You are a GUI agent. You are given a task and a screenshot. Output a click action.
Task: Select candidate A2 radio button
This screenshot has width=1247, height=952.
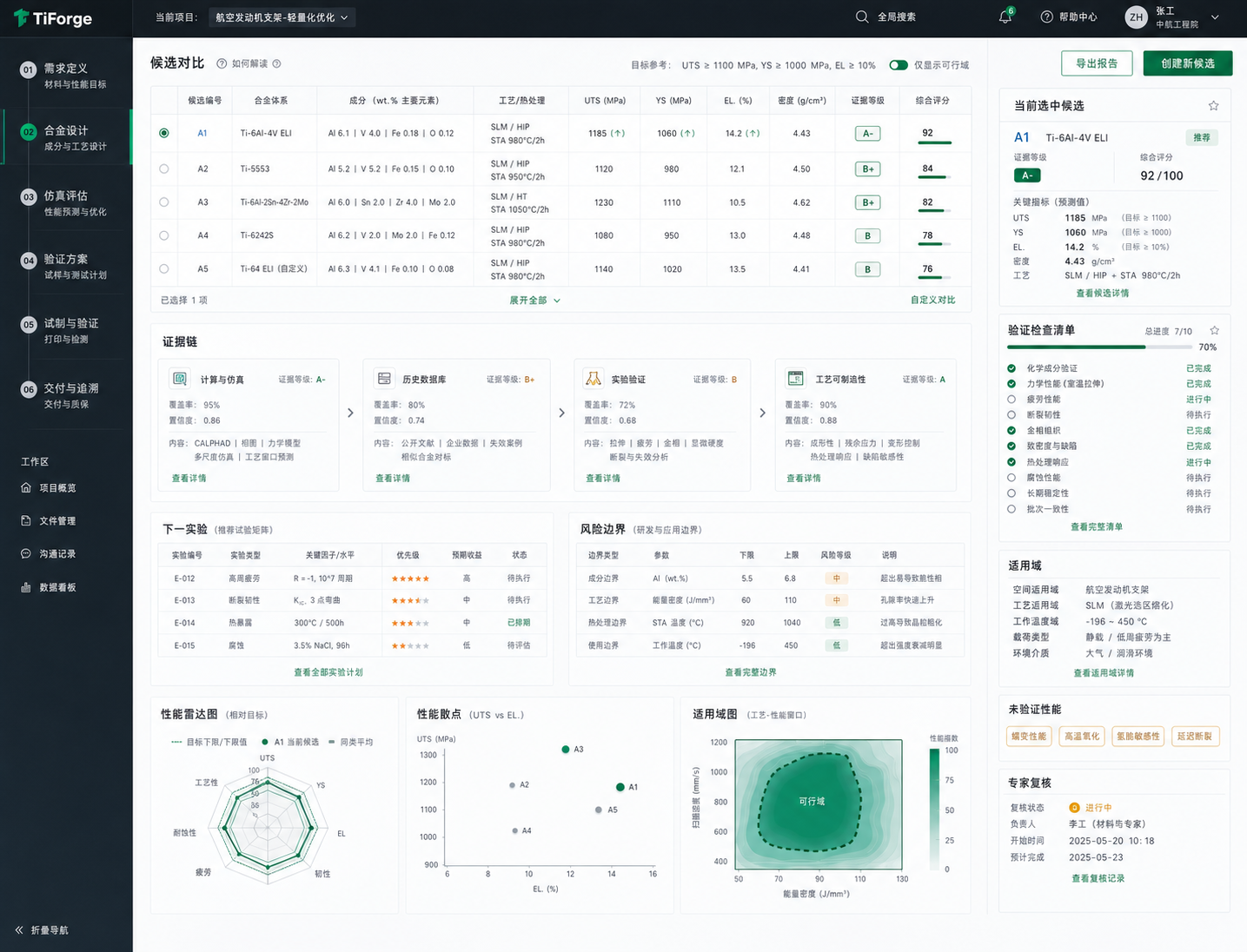tap(164, 169)
